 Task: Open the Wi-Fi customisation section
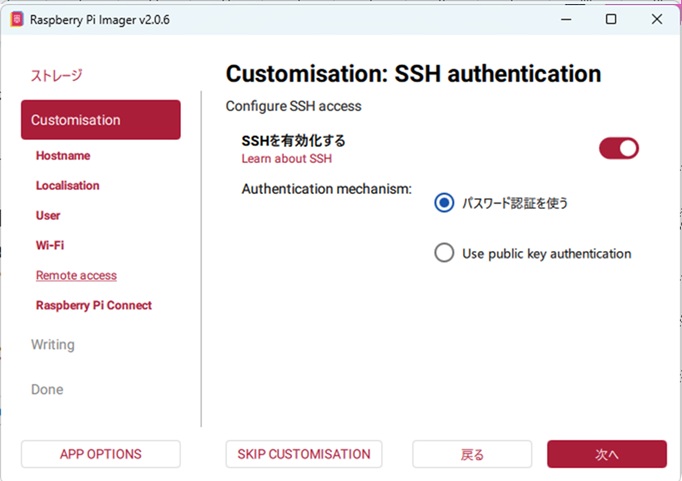click(x=50, y=245)
